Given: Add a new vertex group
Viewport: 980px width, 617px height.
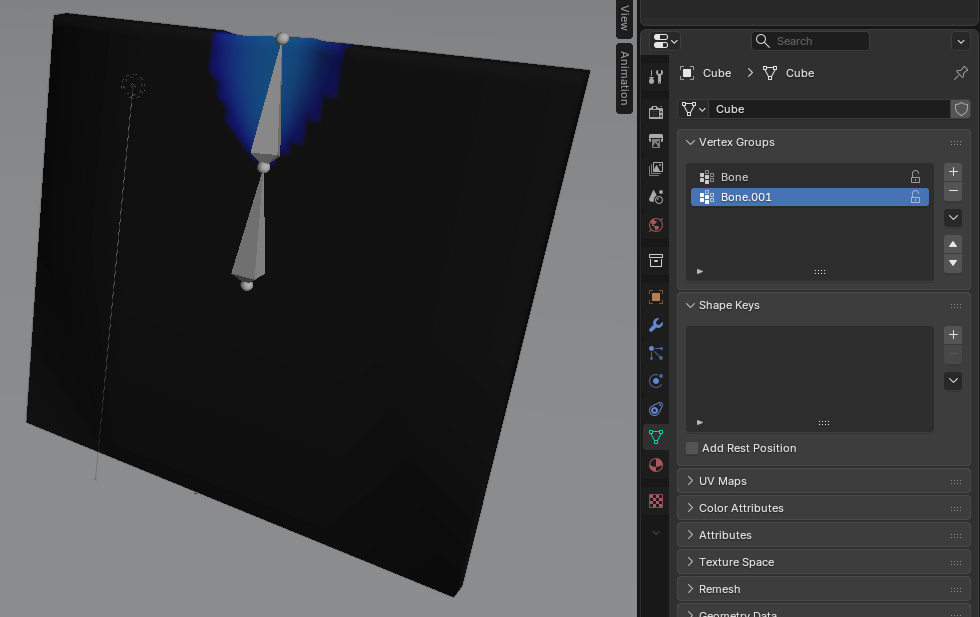Looking at the screenshot, I should [953, 172].
